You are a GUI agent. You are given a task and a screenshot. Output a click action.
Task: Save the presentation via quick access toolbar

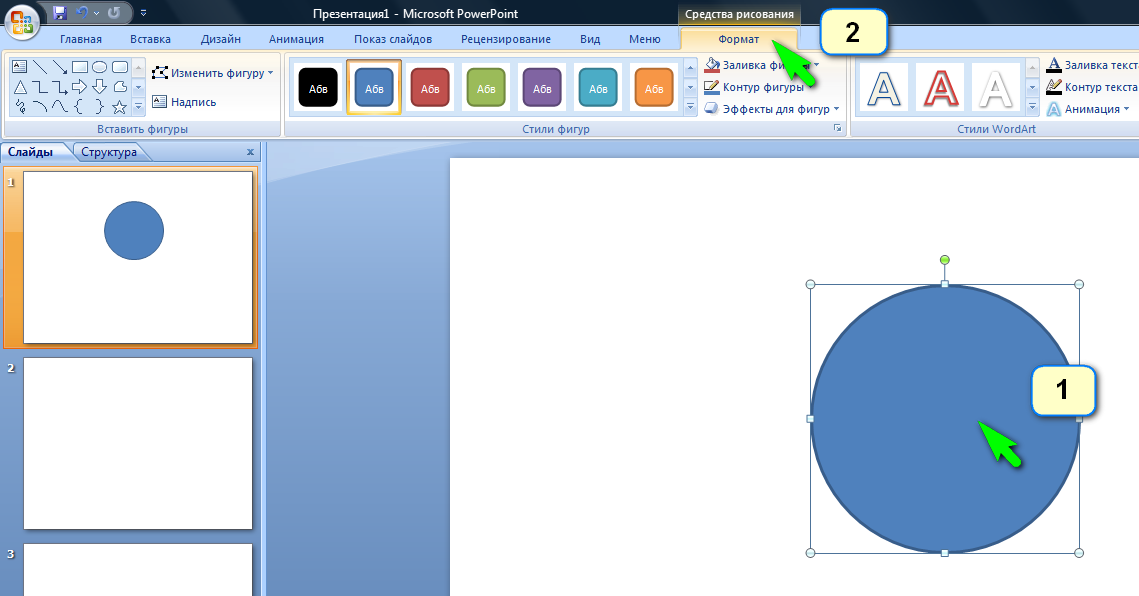click(x=60, y=13)
